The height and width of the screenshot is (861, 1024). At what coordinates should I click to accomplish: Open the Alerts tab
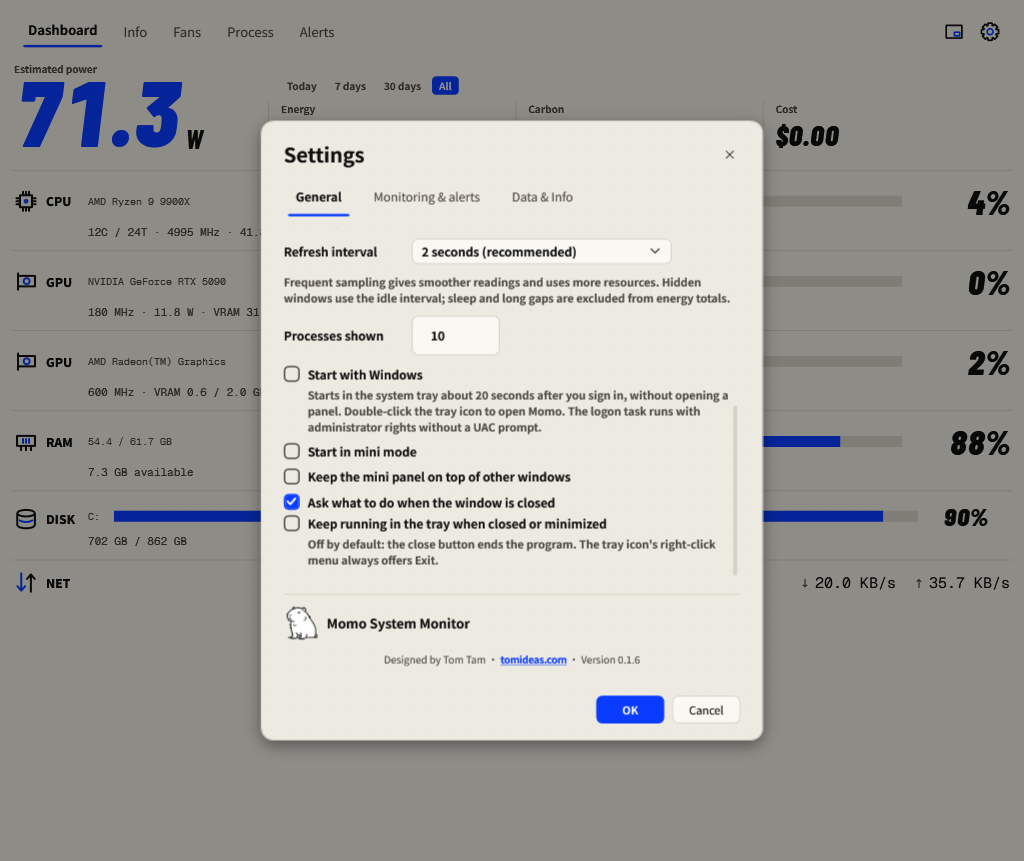(x=317, y=32)
